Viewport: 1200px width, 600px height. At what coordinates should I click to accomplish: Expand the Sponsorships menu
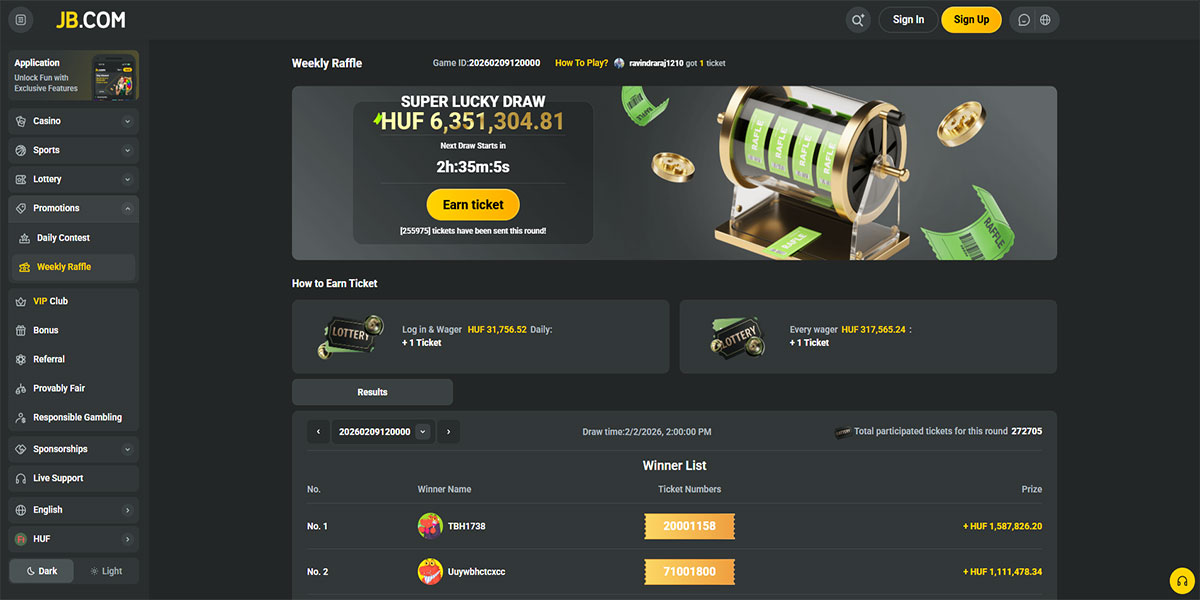coord(73,449)
